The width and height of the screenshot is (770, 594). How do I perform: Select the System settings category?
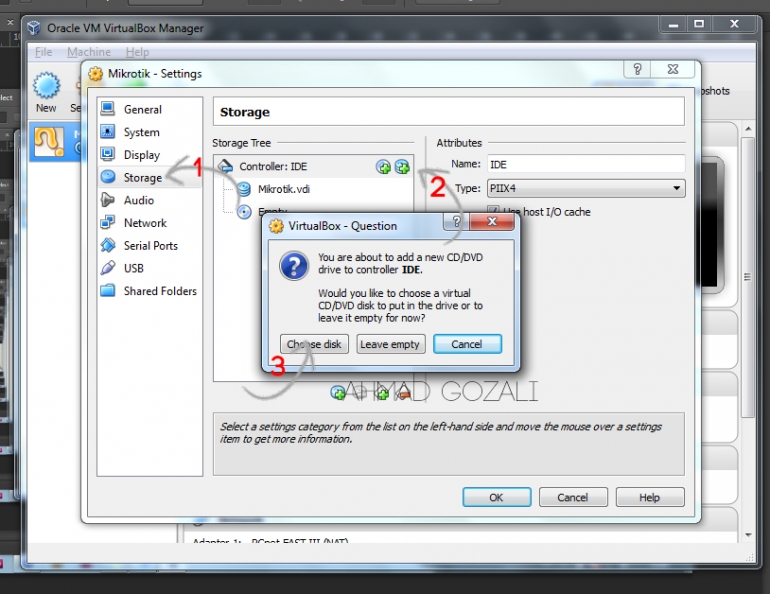141,132
